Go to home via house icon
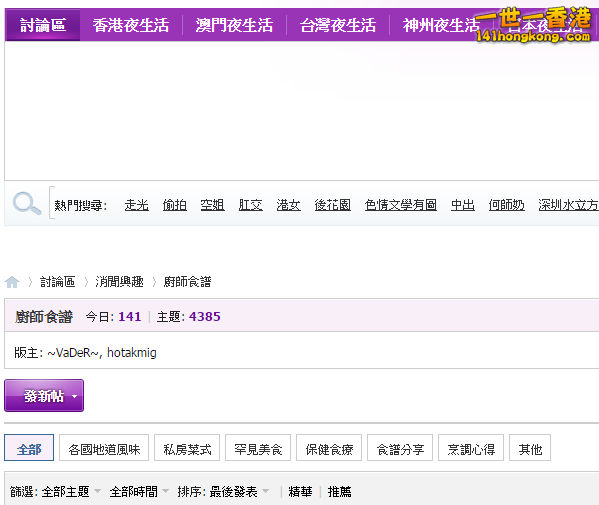 12,282
